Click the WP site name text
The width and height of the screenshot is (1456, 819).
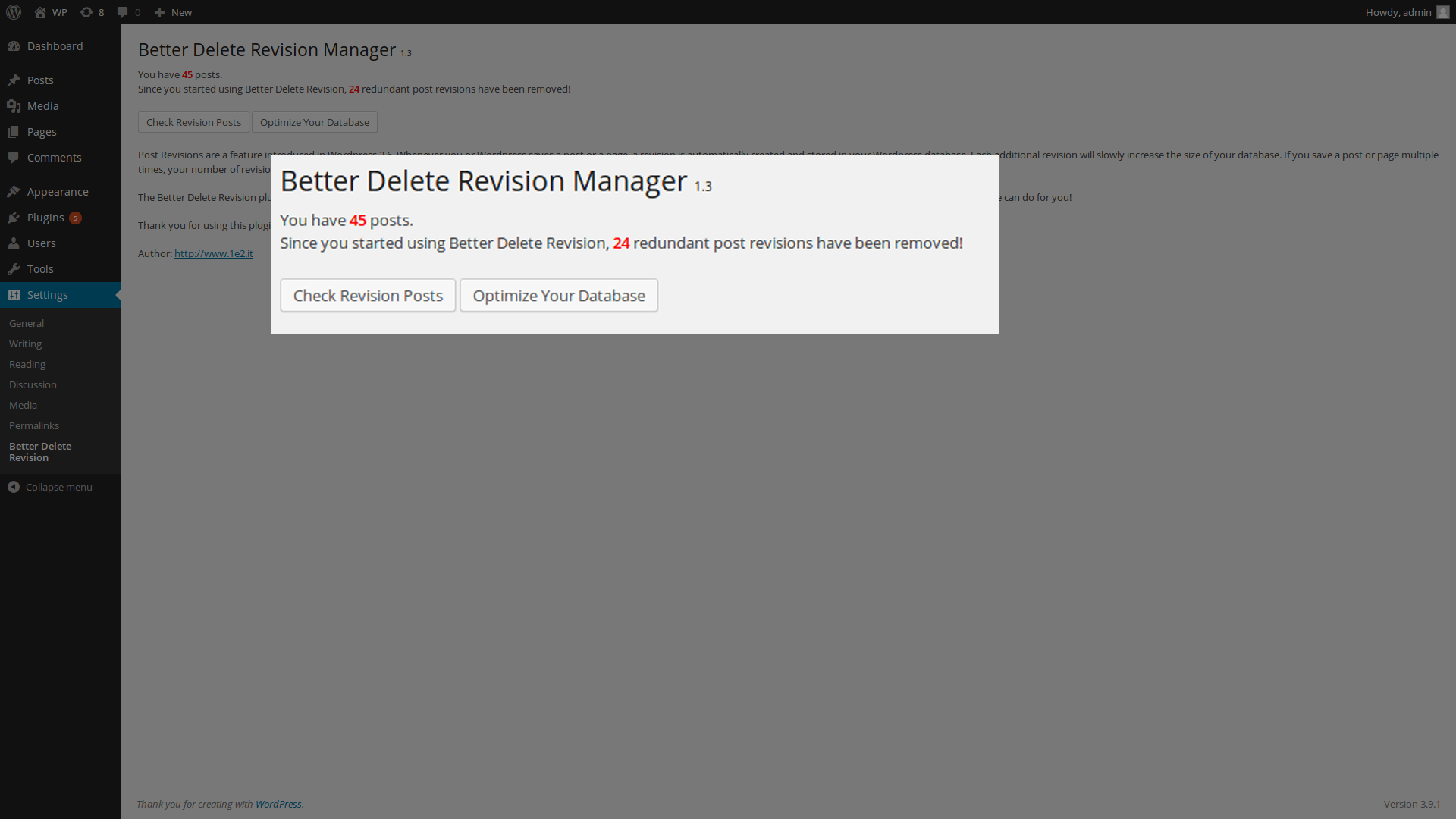coord(60,12)
